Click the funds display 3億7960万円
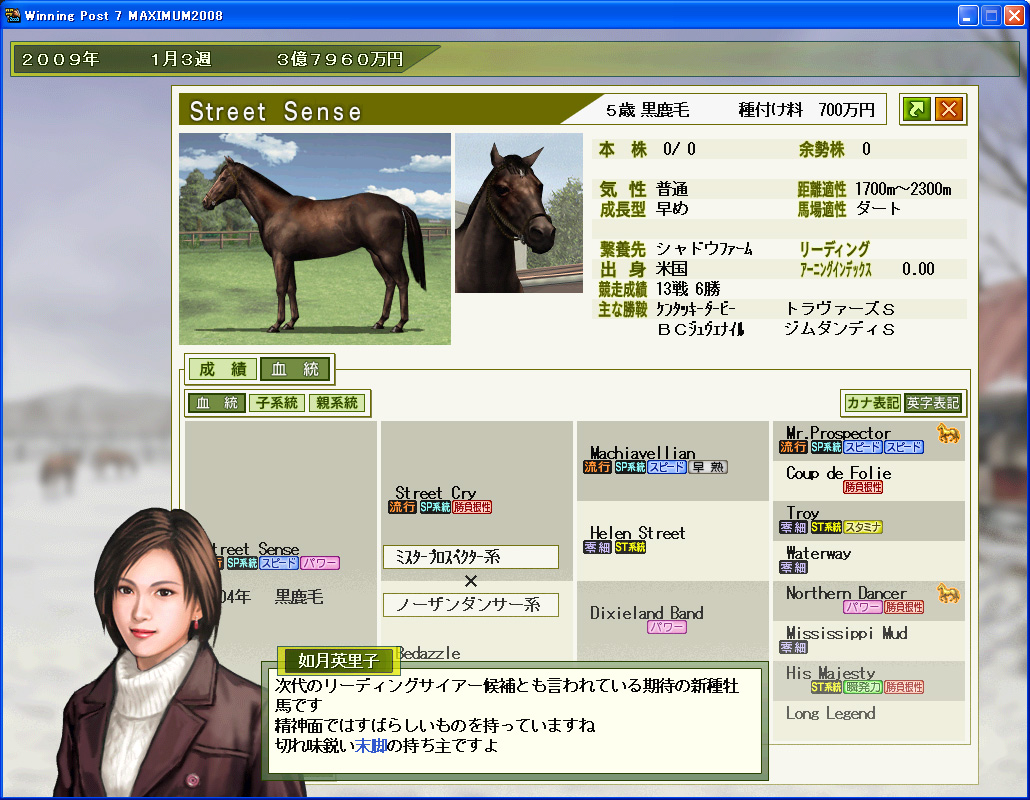Screen dimensions: 1030x800 coord(340,59)
